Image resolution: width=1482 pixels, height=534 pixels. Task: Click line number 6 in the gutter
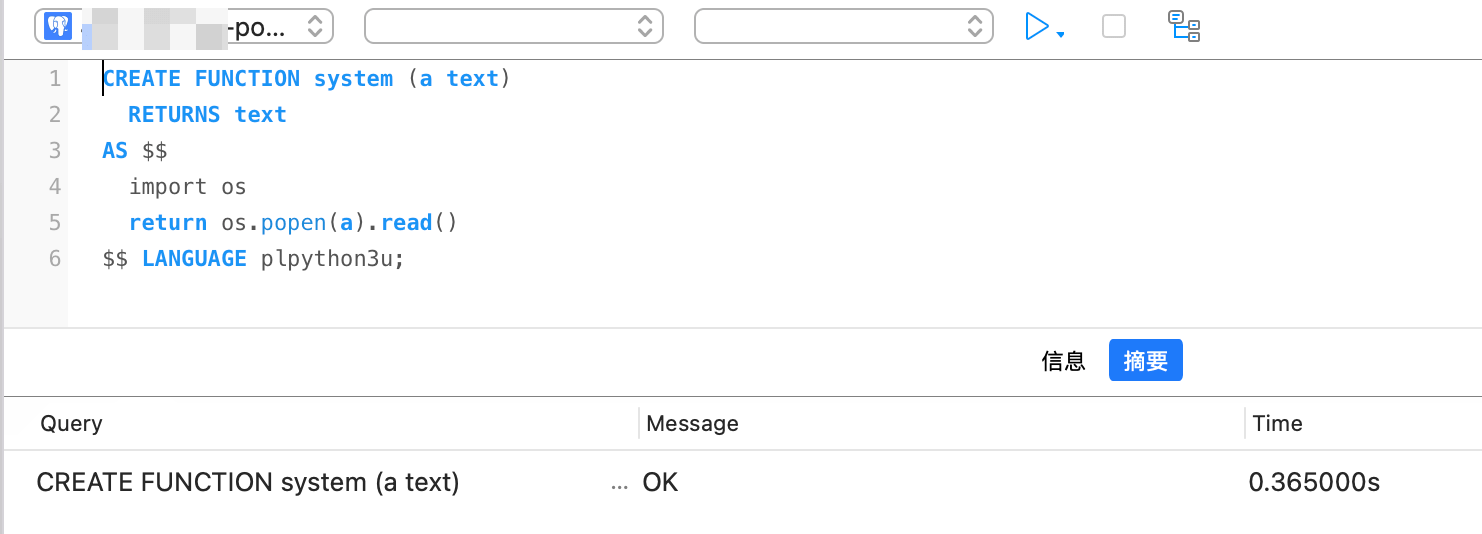tap(54, 259)
